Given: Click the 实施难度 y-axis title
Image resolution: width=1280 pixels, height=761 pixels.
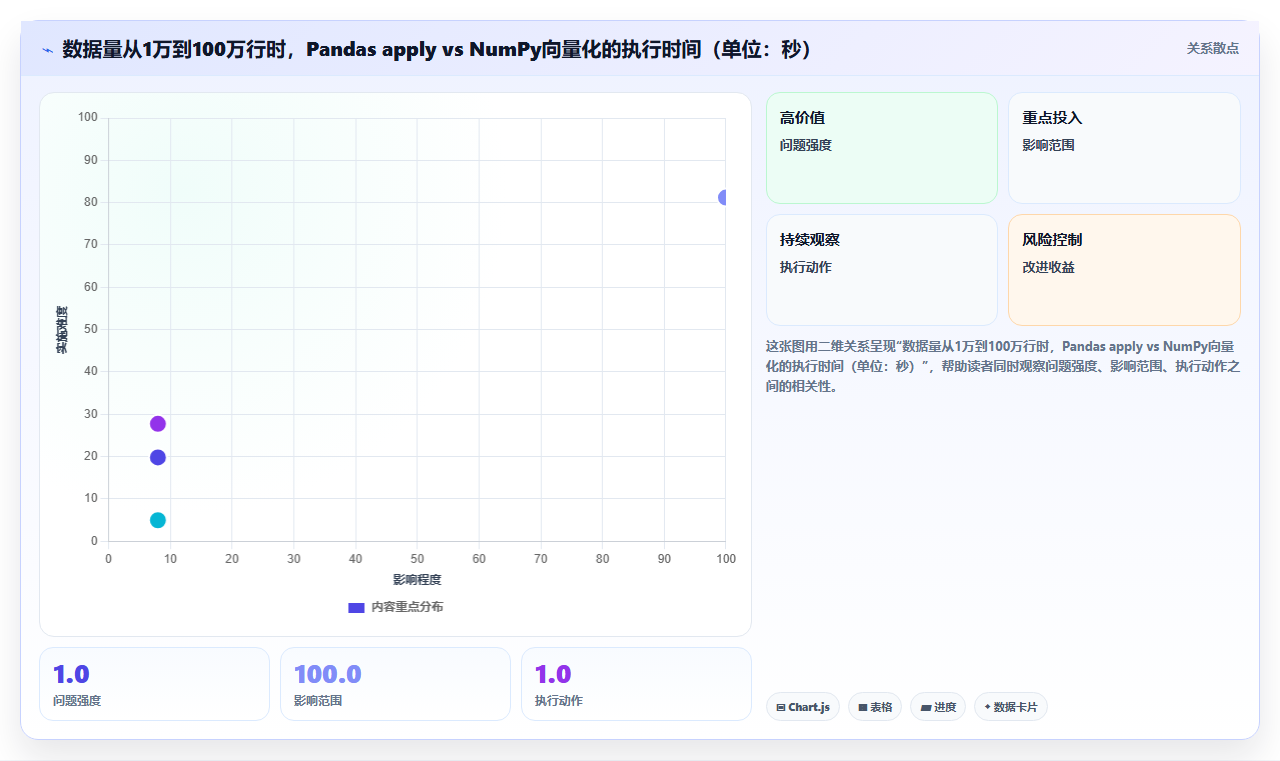Looking at the screenshot, I should pyautogui.click(x=62, y=330).
